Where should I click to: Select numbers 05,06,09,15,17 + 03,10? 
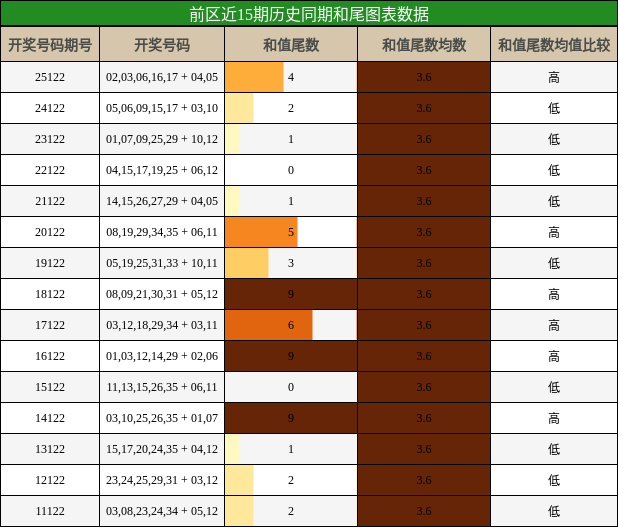tap(162, 108)
